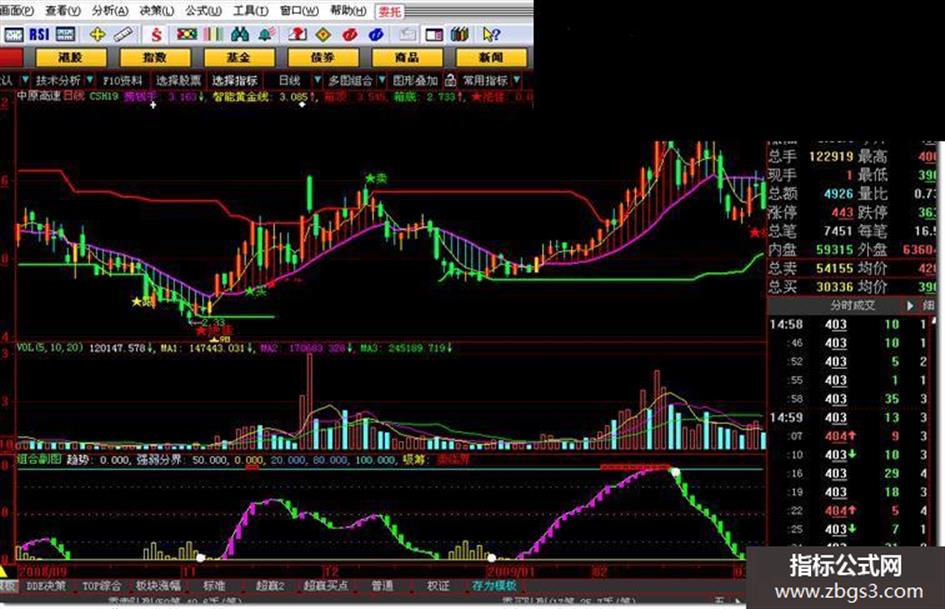Open the alarm bell alert icon

coord(267,34)
